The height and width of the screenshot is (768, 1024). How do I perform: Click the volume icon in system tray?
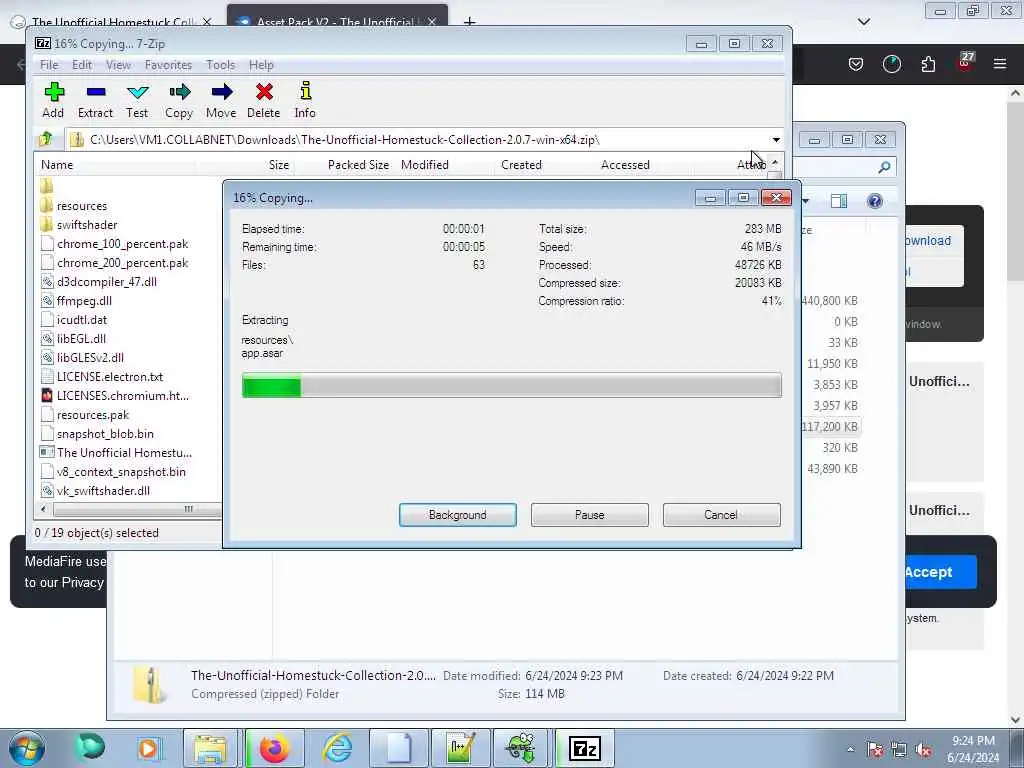[x=924, y=750]
